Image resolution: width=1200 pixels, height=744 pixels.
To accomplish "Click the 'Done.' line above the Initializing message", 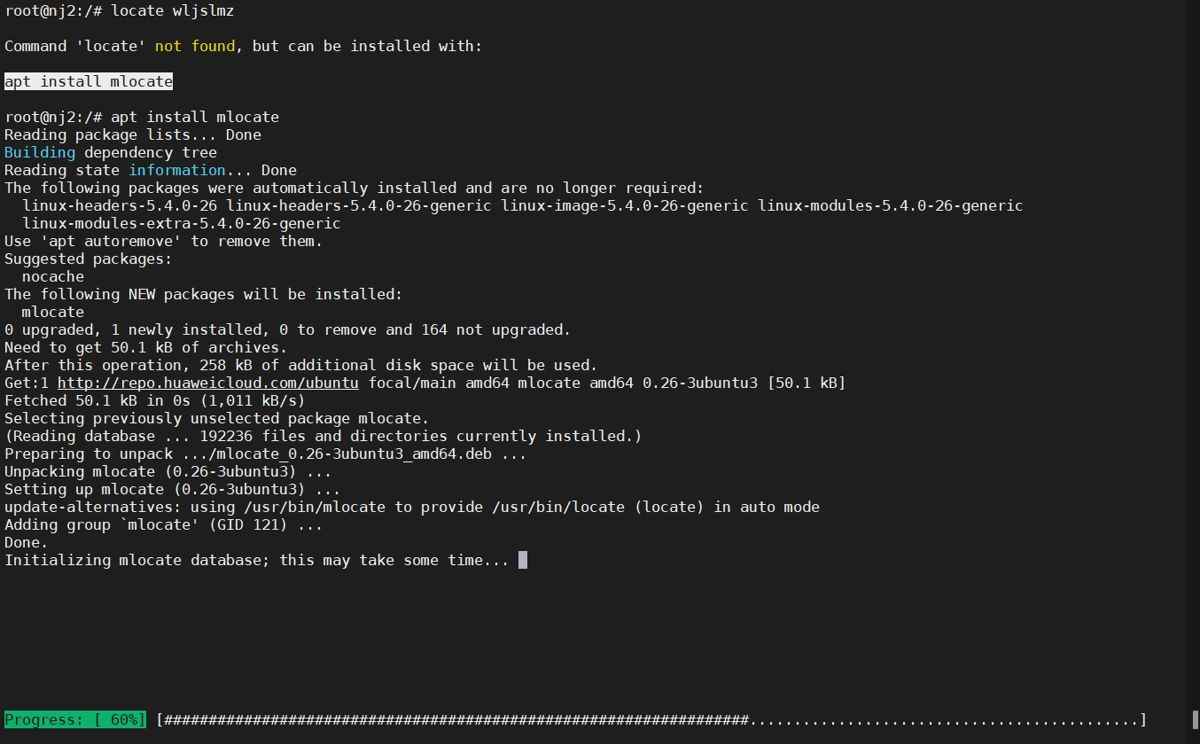I will click(x=26, y=542).
